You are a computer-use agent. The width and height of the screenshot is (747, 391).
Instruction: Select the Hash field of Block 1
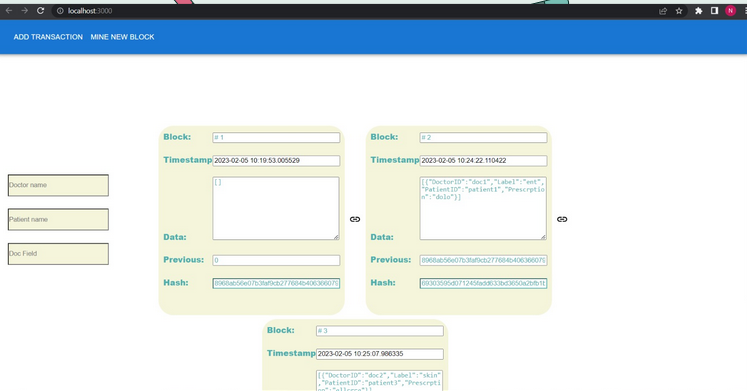coord(276,283)
